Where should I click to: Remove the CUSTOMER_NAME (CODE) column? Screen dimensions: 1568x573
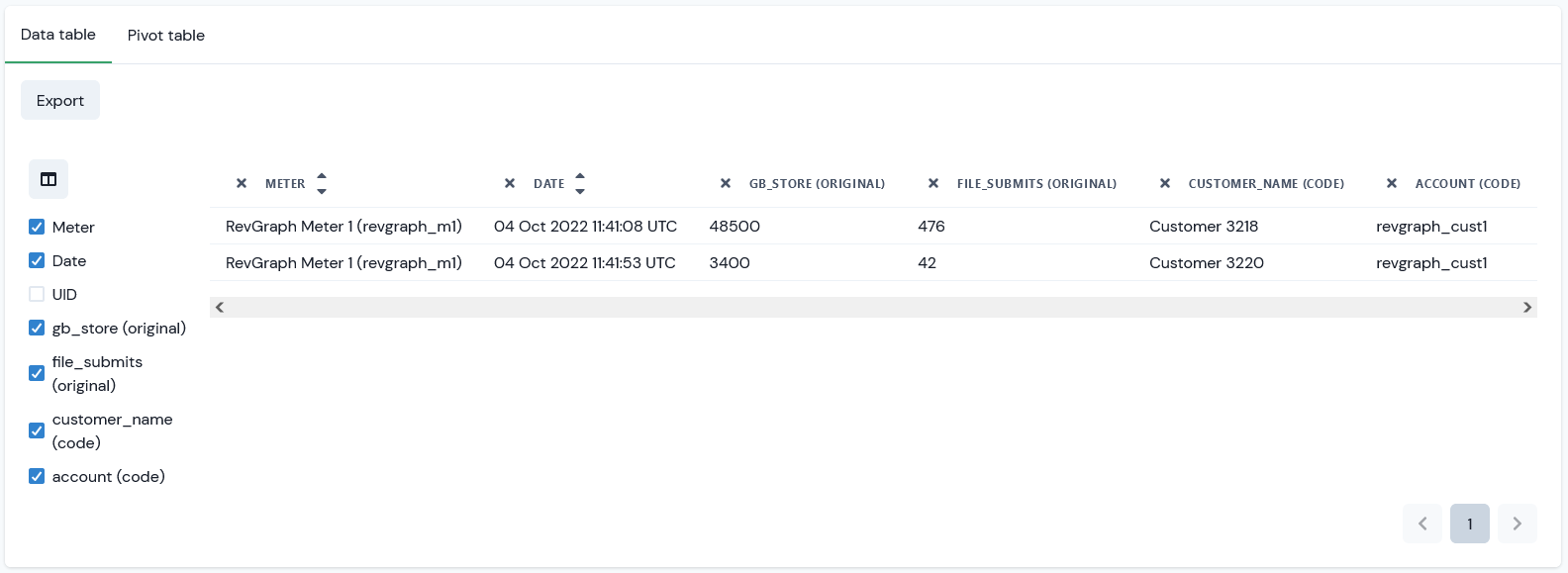[x=1165, y=183]
